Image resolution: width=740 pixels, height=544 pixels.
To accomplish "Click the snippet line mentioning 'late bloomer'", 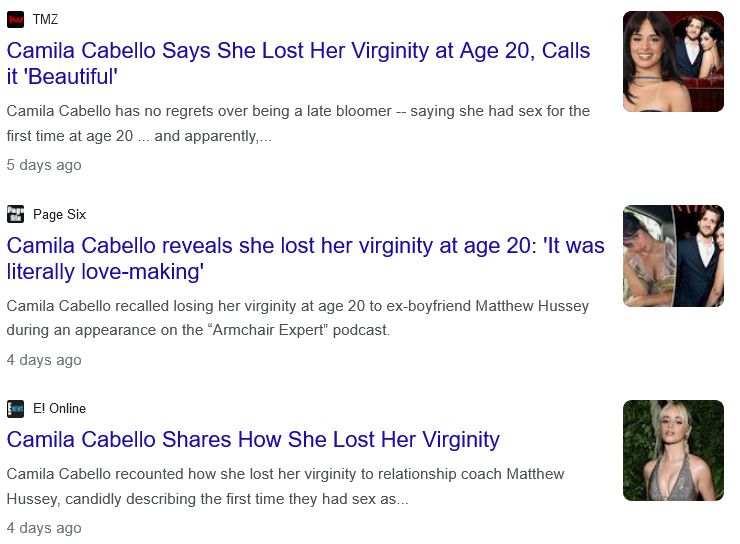I will click(x=298, y=110).
